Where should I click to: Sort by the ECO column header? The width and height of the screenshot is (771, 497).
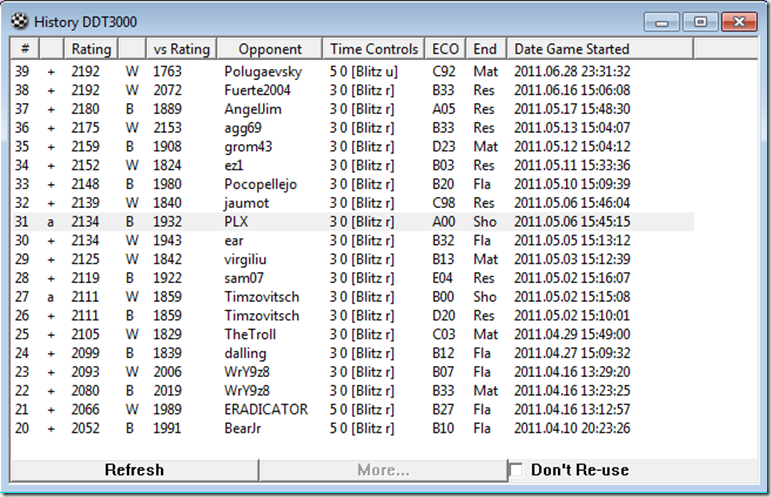coord(445,49)
